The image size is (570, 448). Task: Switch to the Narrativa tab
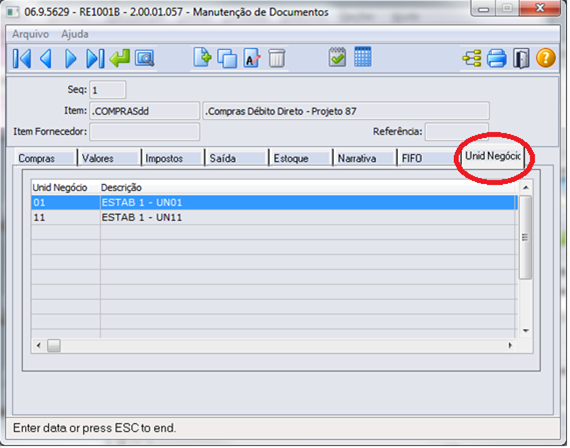coord(365,159)
